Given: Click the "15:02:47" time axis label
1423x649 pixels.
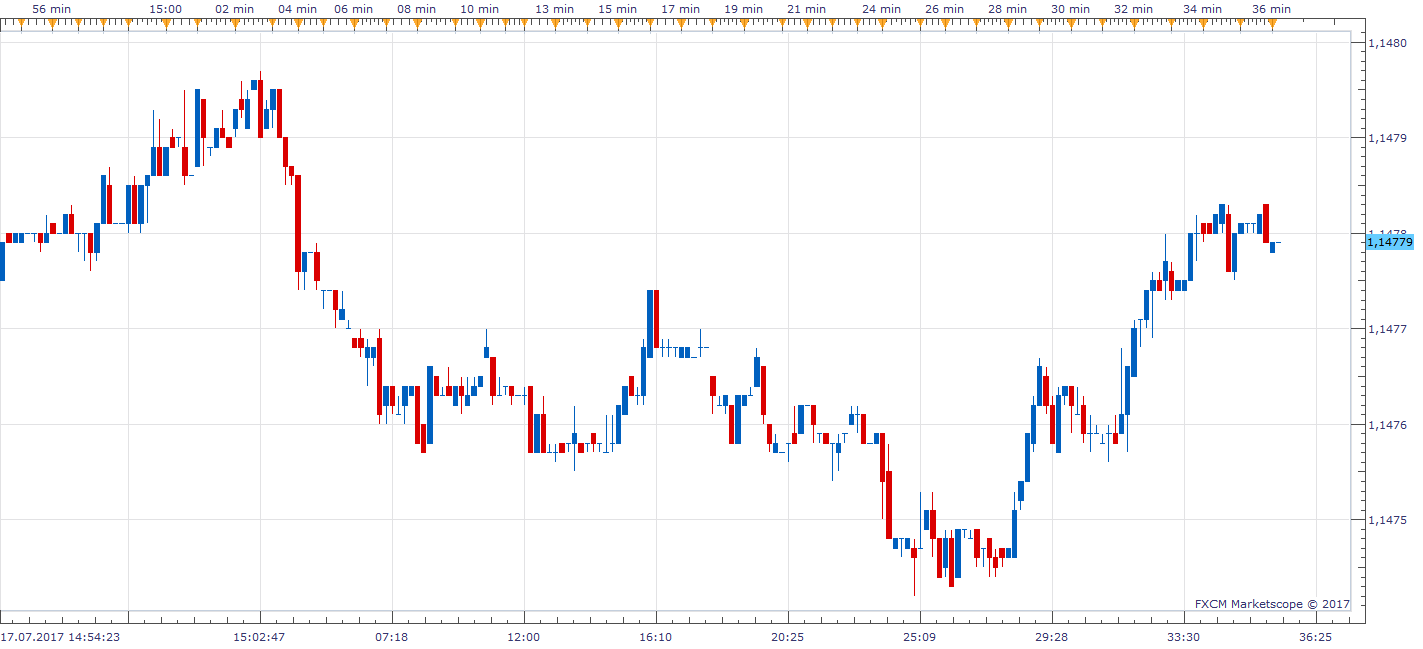Looking at the screenshot, I should point(260,637).
